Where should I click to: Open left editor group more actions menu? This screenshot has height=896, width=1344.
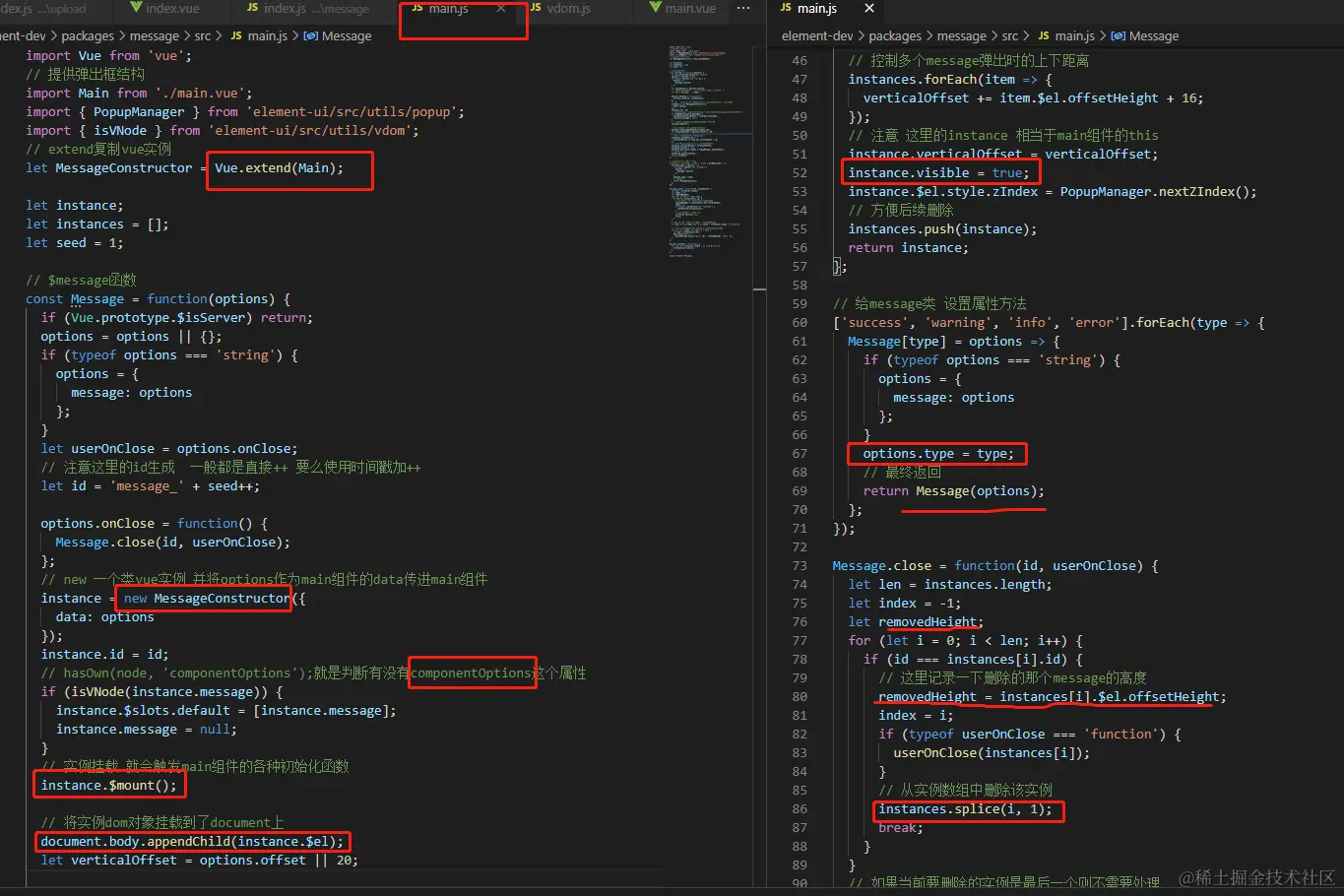pos(743,8)
